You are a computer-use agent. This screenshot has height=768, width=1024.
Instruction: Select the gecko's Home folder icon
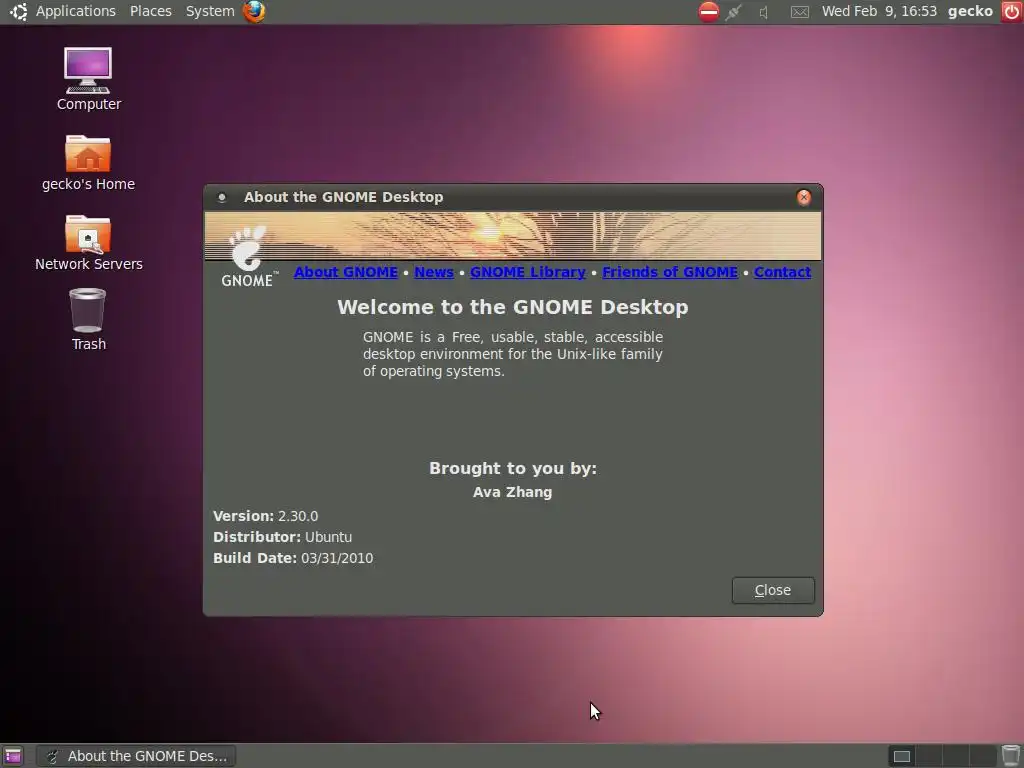point(88,163)
